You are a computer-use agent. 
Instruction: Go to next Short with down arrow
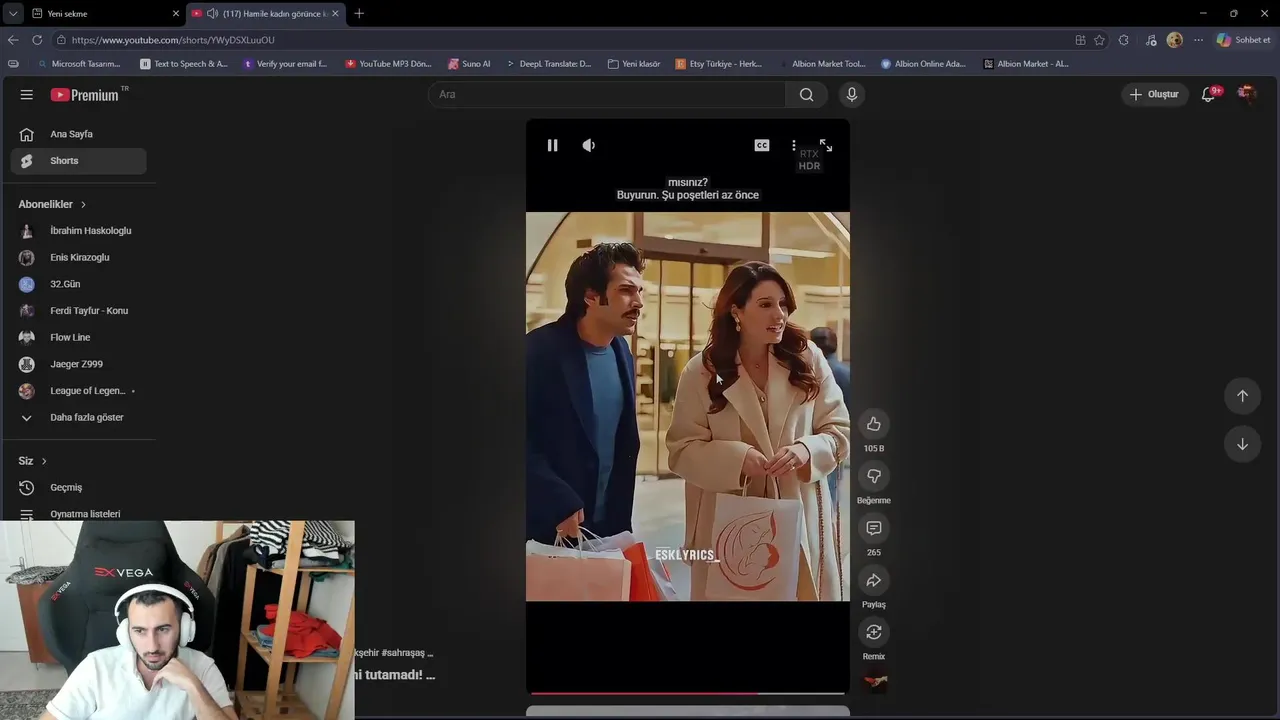(x=1242, y=444)
